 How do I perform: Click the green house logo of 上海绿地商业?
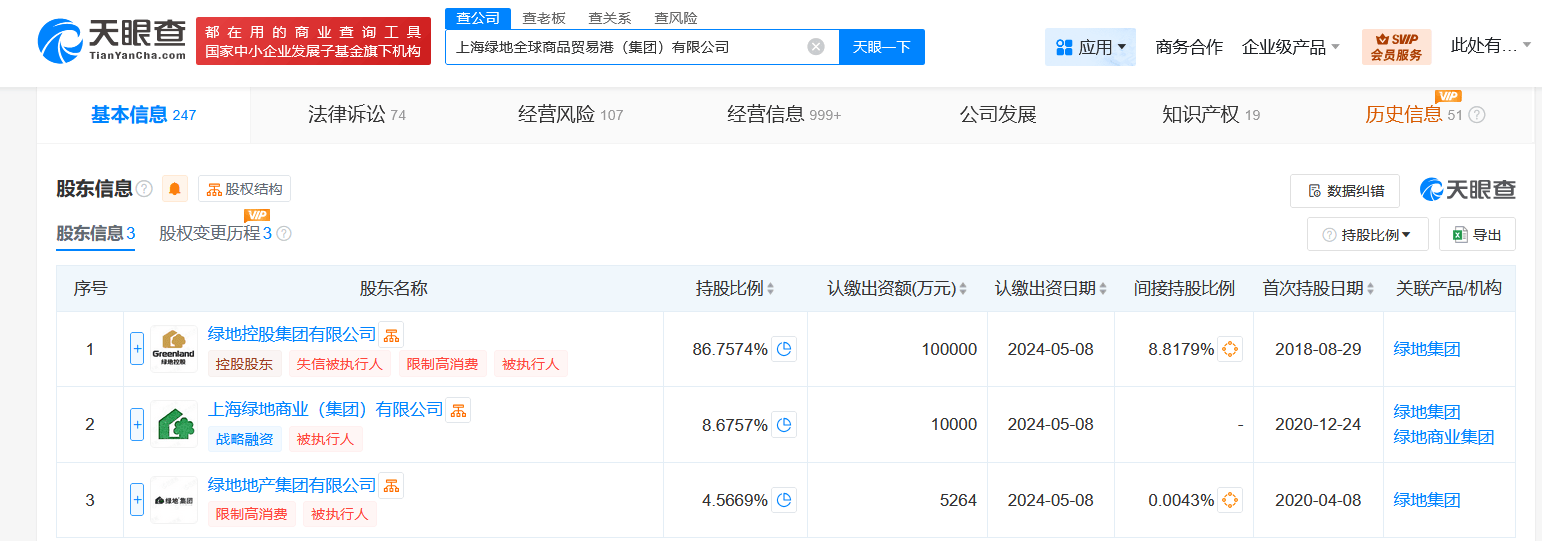[174, 425]
